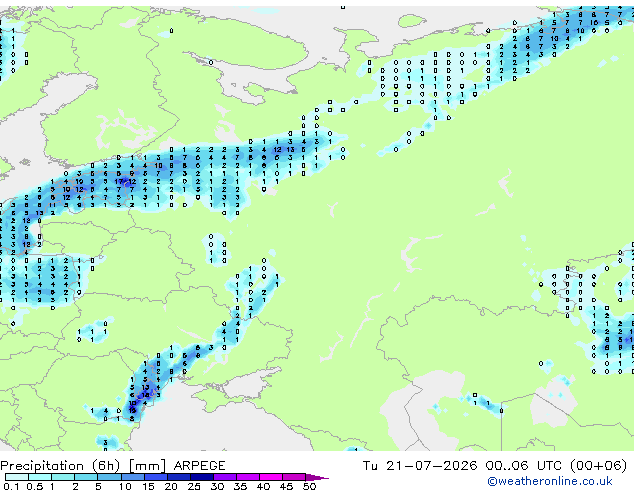Viewport: 634px width, 490px height.
Task: Click the 0.5–1 mm legend color box
Action: point(40,477)
